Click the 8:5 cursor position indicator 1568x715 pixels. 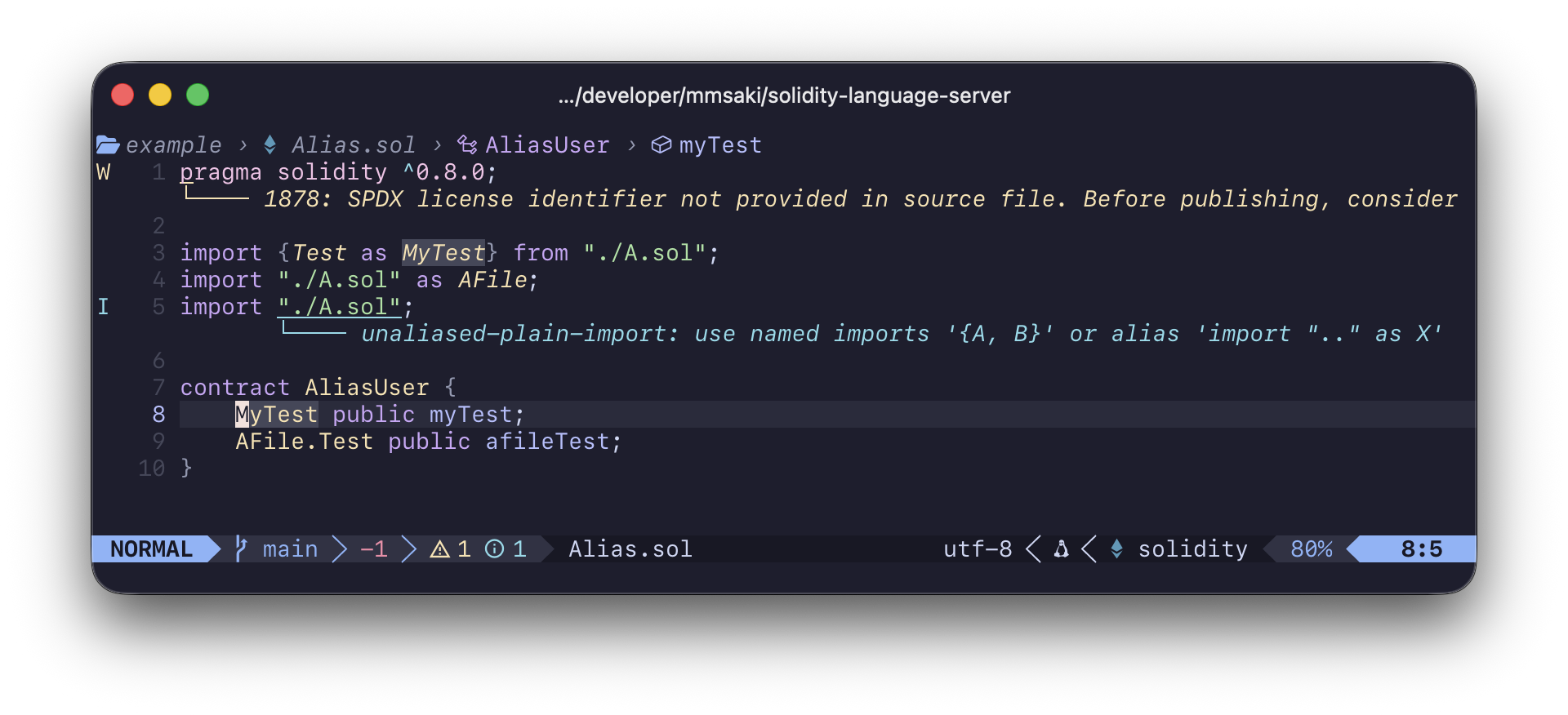[x=1422, y=549]
